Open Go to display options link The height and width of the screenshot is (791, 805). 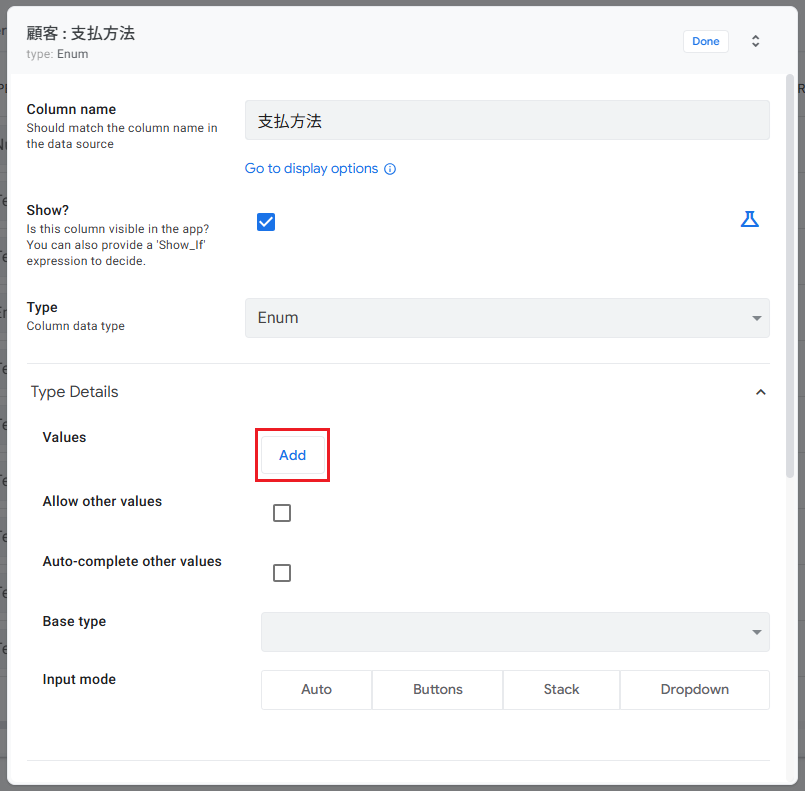[x=311, y=169]
